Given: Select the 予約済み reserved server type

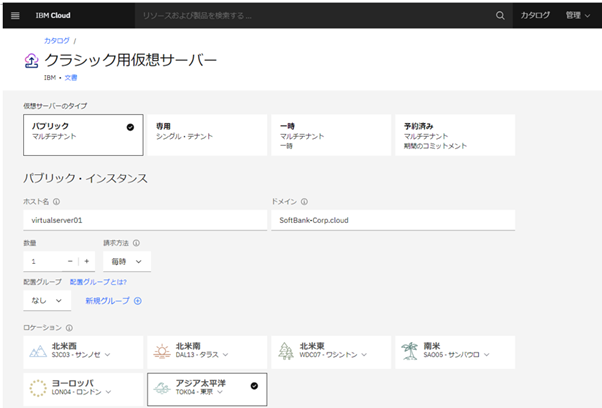Looking at the screenshot, I should (x=454, y=134).
